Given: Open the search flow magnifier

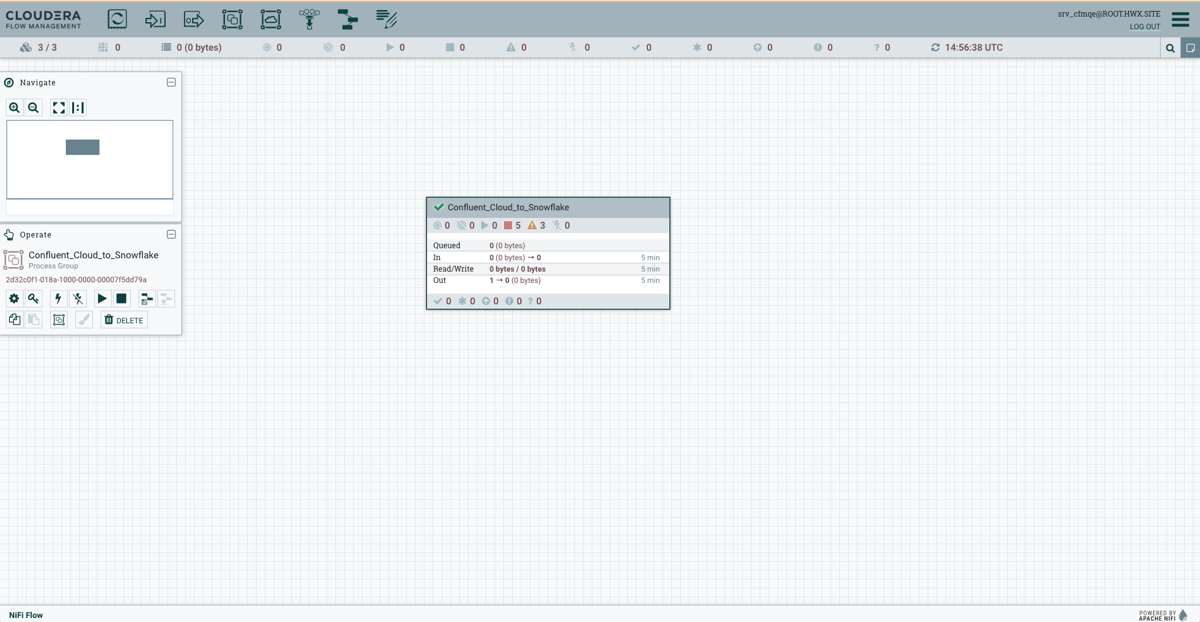Looking at the screenshot, I should [x=1170, y=47].
